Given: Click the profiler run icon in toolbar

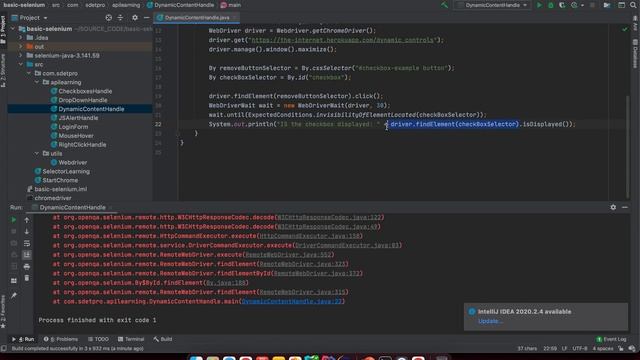Looking at the screenshot, I should coord(575,5).
